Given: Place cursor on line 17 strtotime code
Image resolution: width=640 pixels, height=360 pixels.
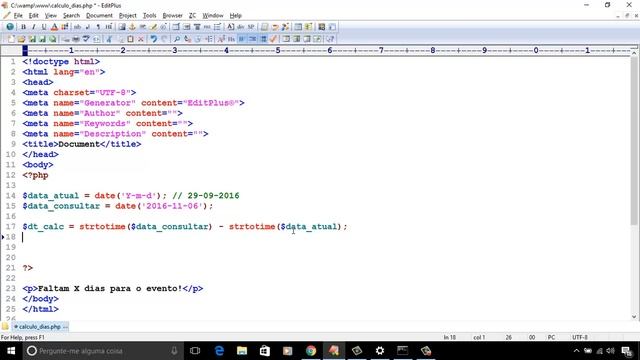Looking at the screenshot, I should tap(185, 227).
